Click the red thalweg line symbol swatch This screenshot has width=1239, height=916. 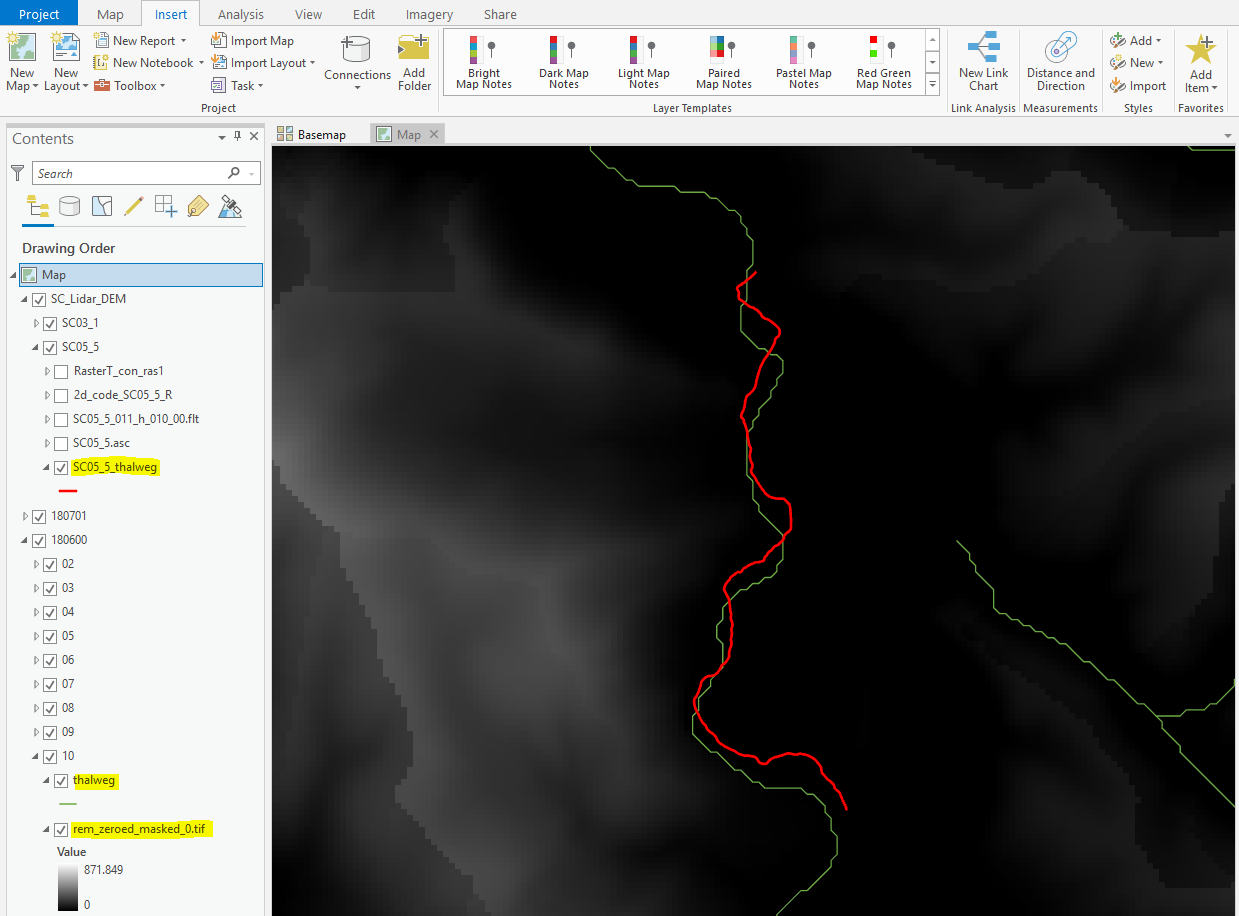tap(67, 491)
